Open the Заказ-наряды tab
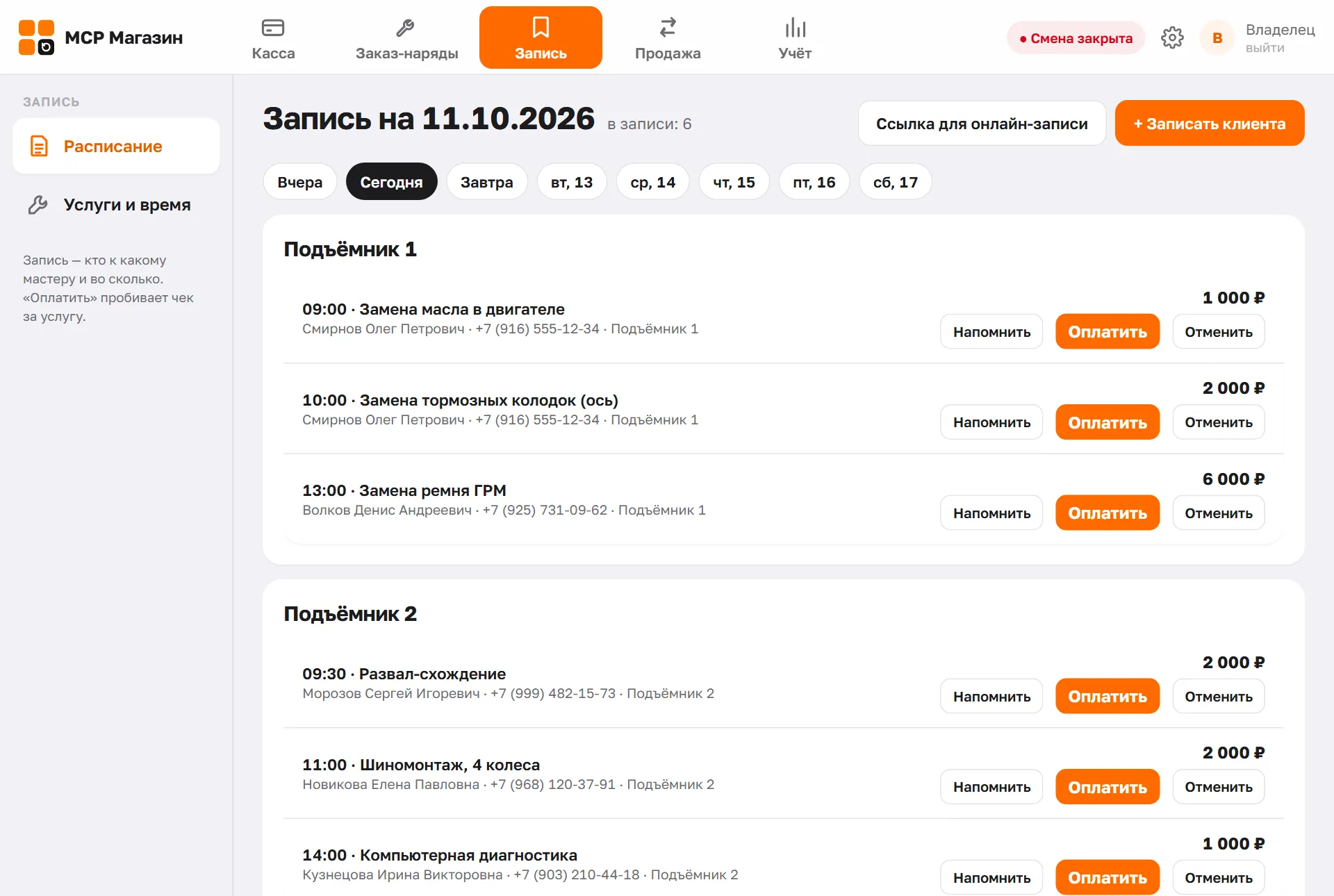Viewport: 1334px width, 896px height. point(406,38)
